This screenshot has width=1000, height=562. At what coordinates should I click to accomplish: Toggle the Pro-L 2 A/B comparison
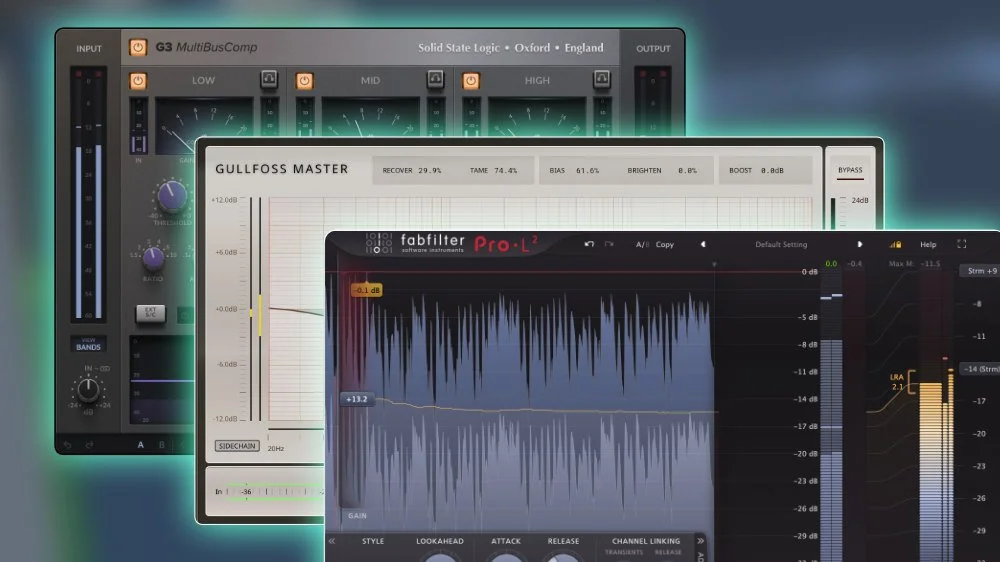642,244
